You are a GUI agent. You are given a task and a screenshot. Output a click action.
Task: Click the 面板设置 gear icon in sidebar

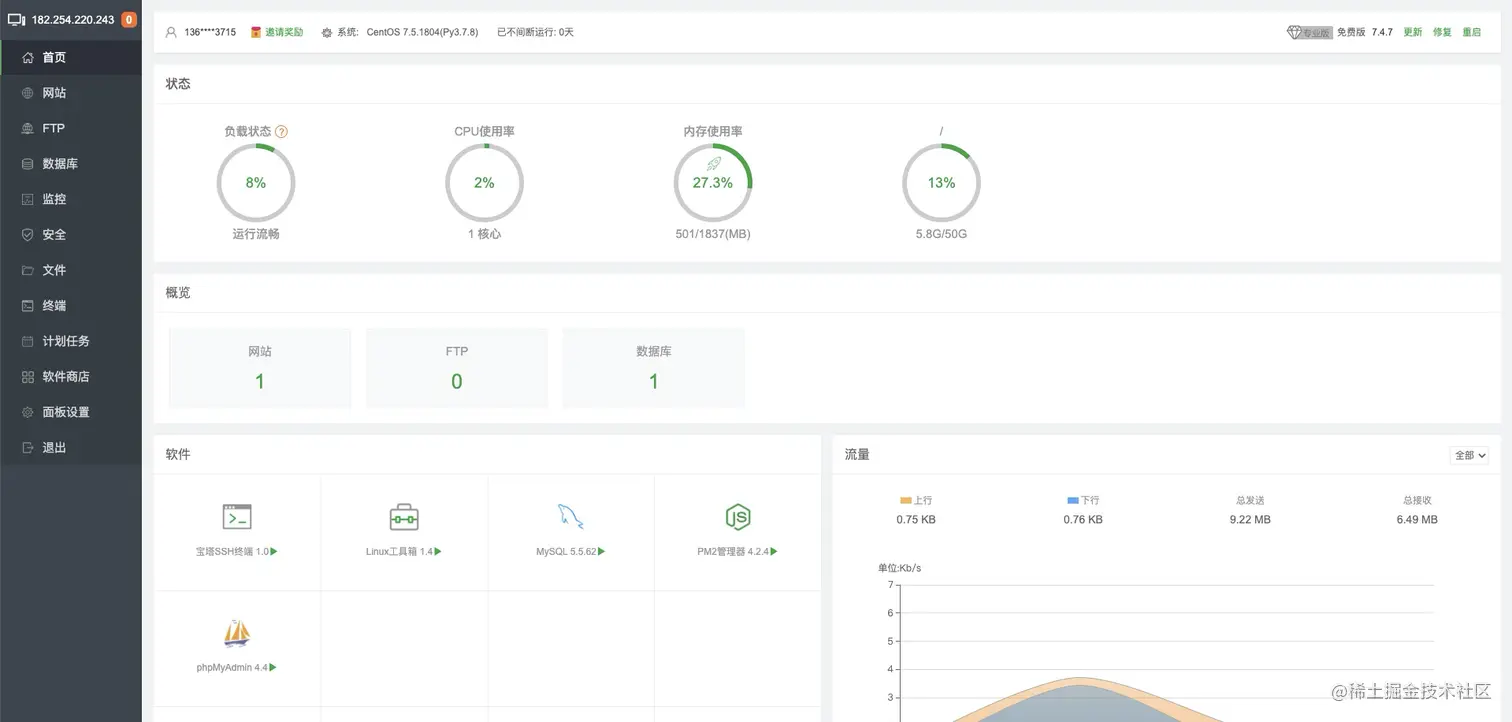[28, 412]
